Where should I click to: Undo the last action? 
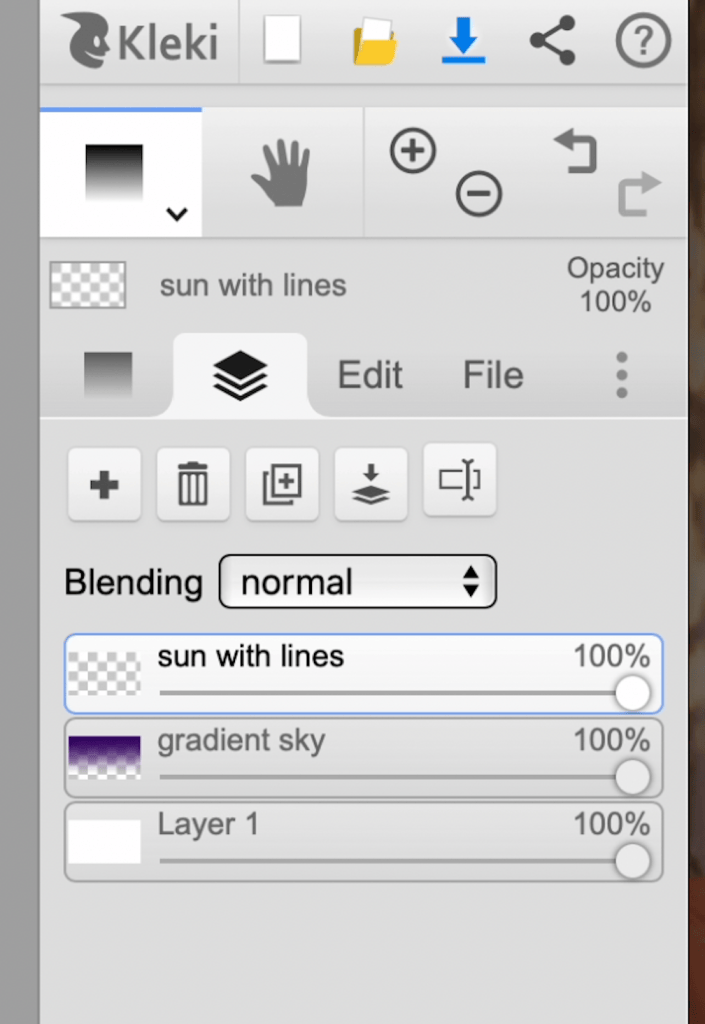tap(575, 152)
